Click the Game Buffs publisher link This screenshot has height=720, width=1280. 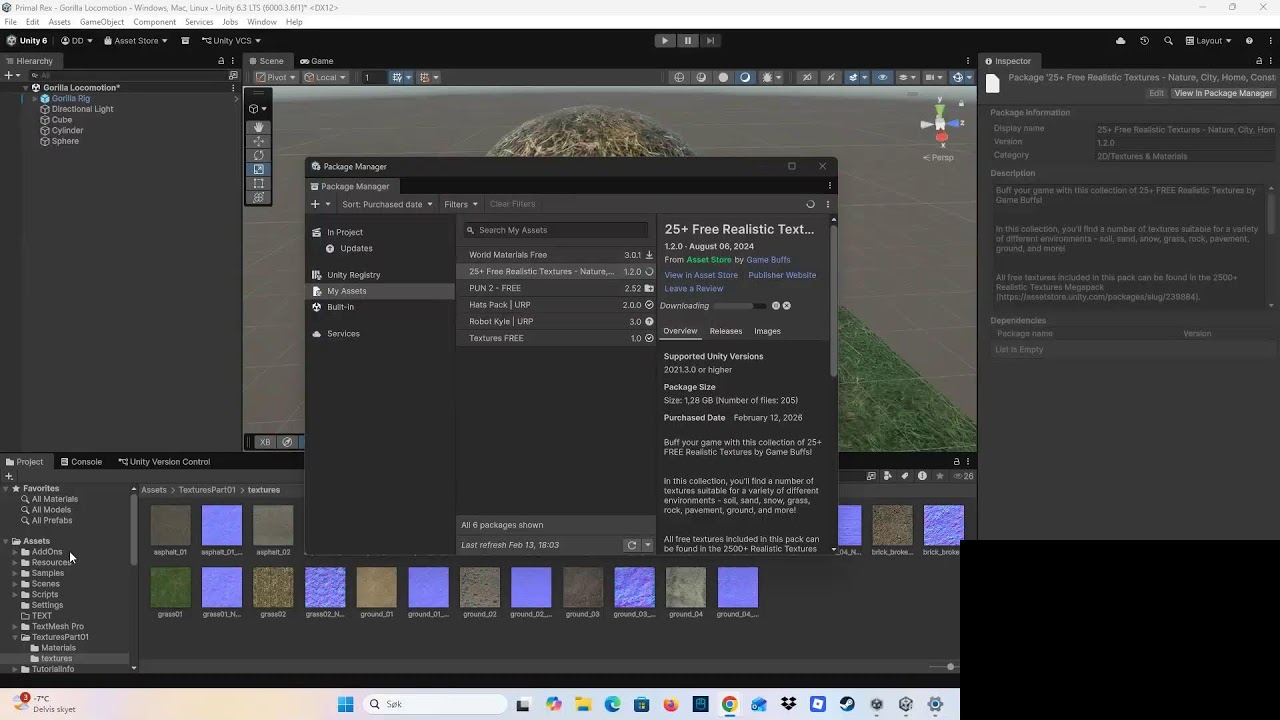click(x=768, y=260)
